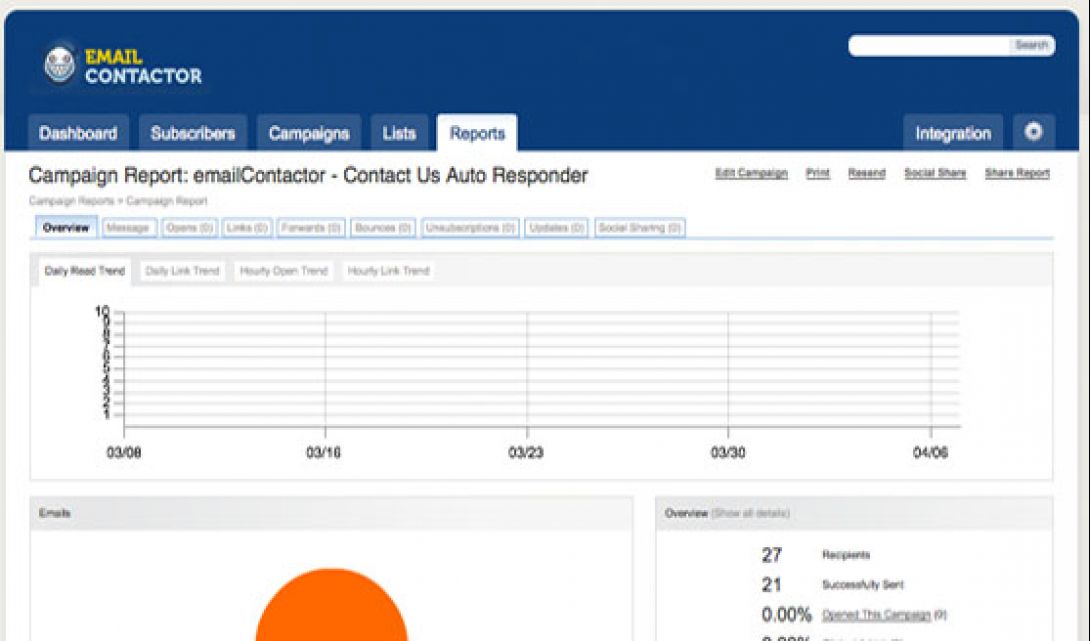Open the Updates (0) sub-tab

(x=556, y=227)
